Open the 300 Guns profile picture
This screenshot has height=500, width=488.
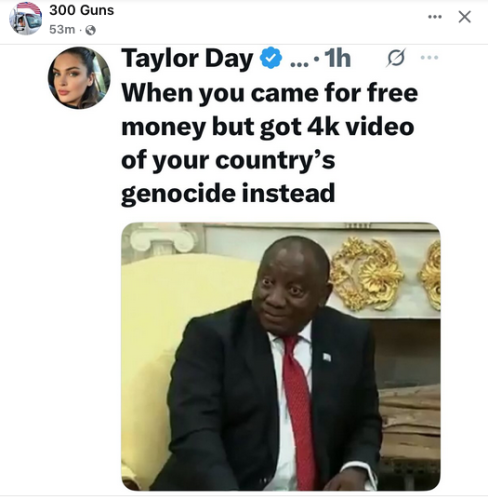coord(25,18)
